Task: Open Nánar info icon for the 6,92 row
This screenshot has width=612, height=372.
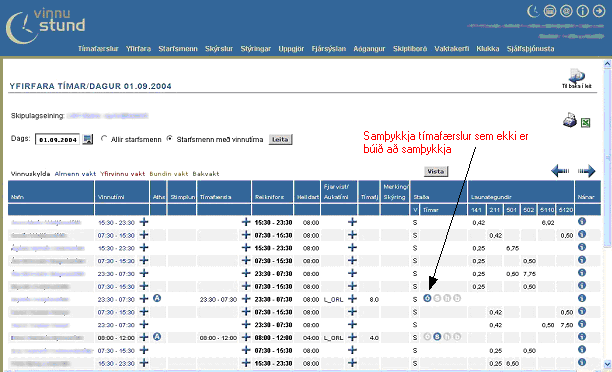Action: tap(582, 221)
